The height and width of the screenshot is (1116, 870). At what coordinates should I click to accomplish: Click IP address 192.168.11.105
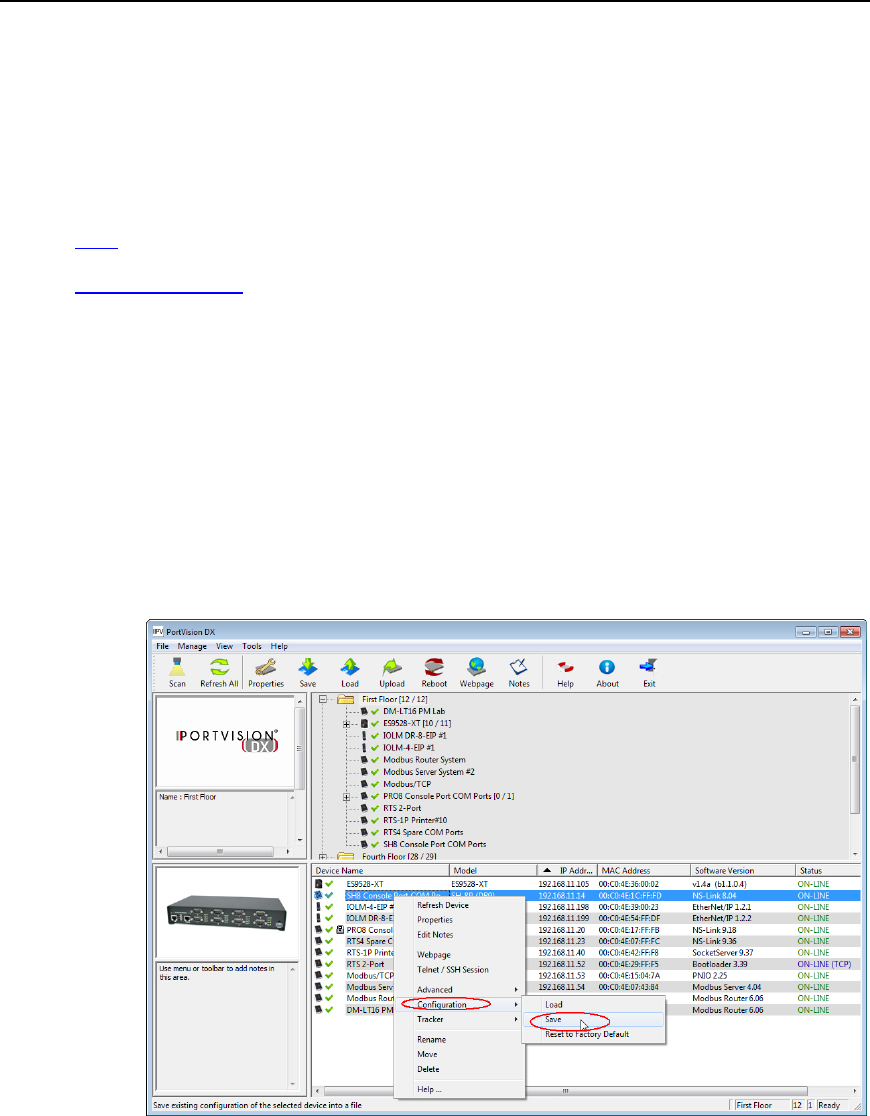point(563,884)
